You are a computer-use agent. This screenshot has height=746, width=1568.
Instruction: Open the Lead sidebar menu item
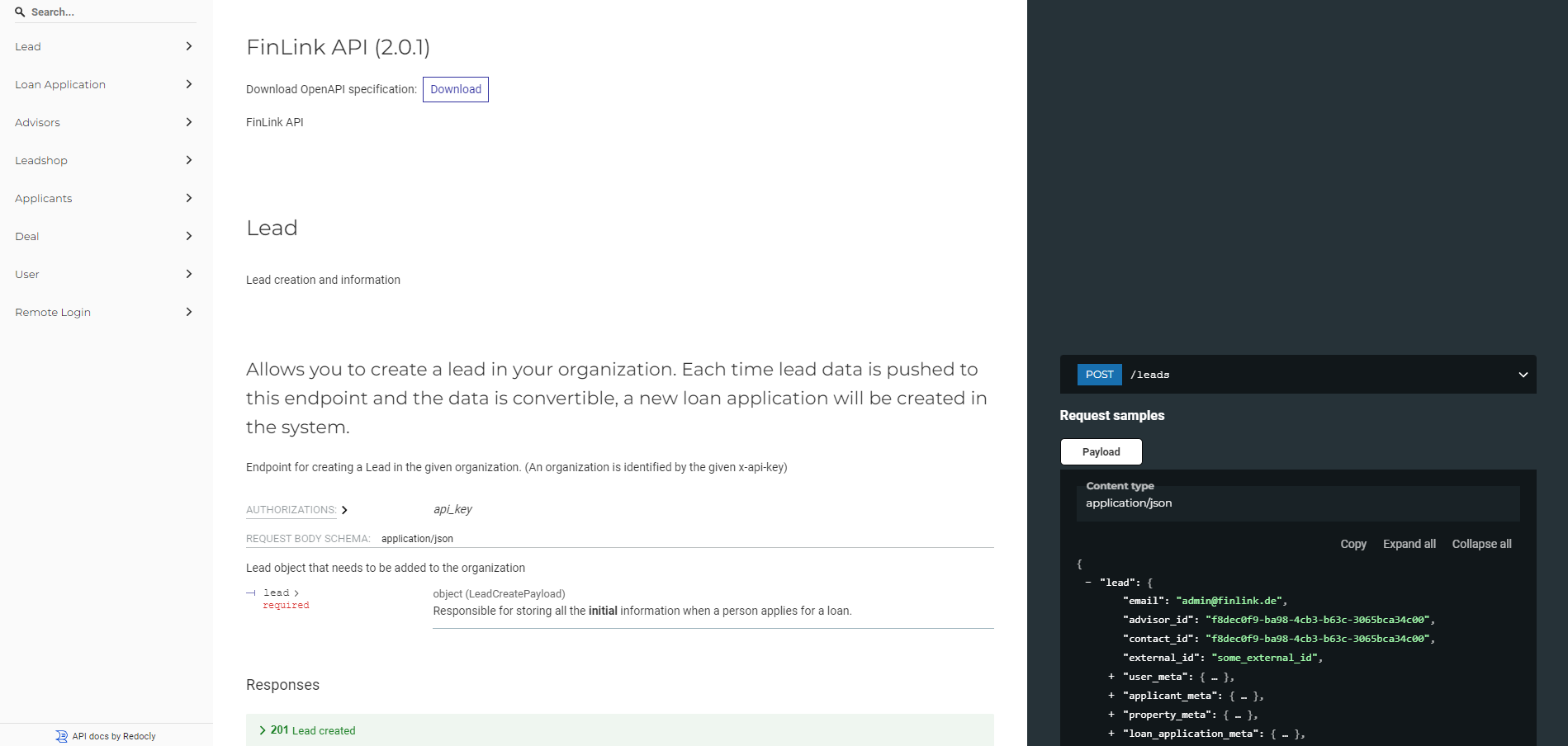106,46
